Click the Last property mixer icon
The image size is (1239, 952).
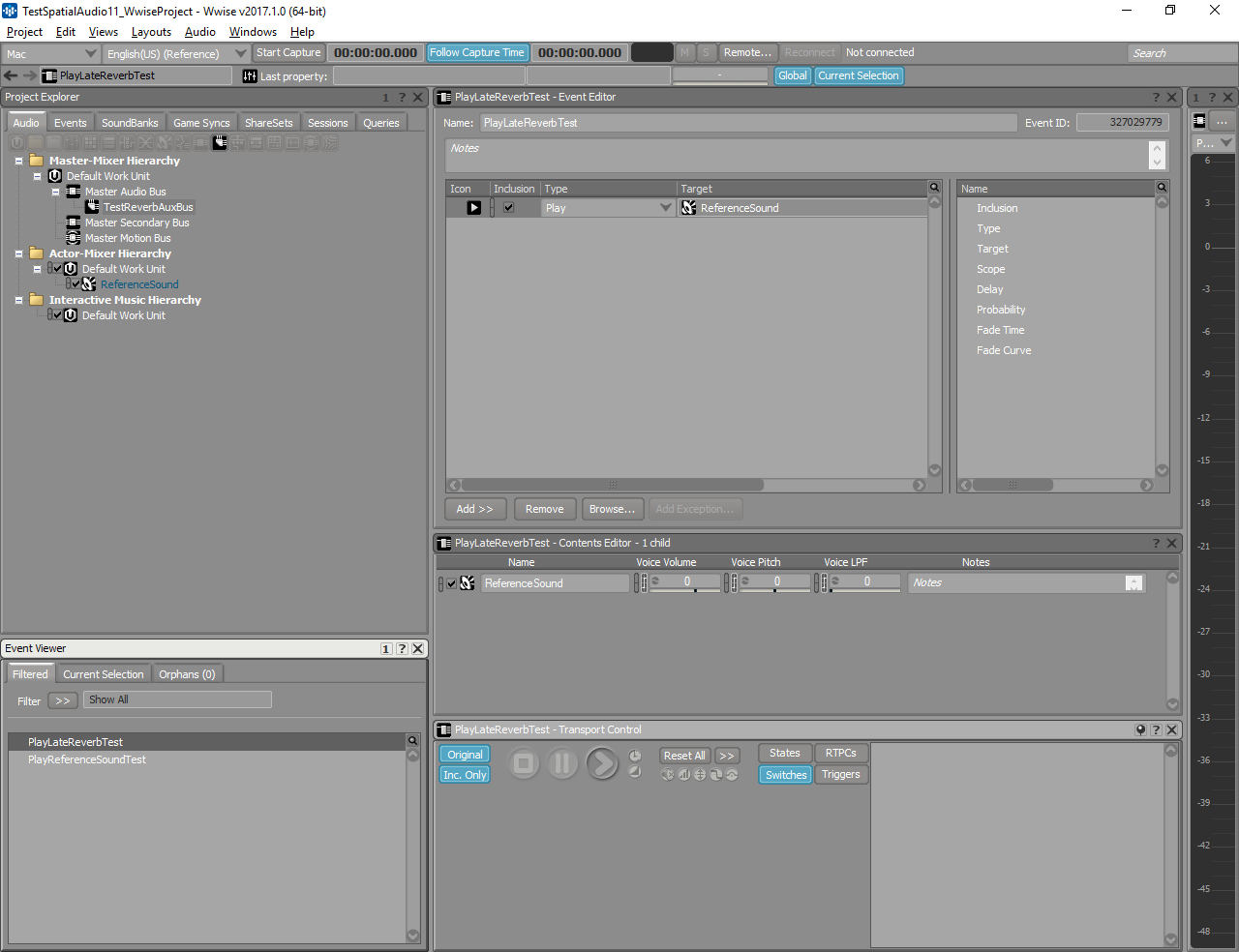[250, 75]
